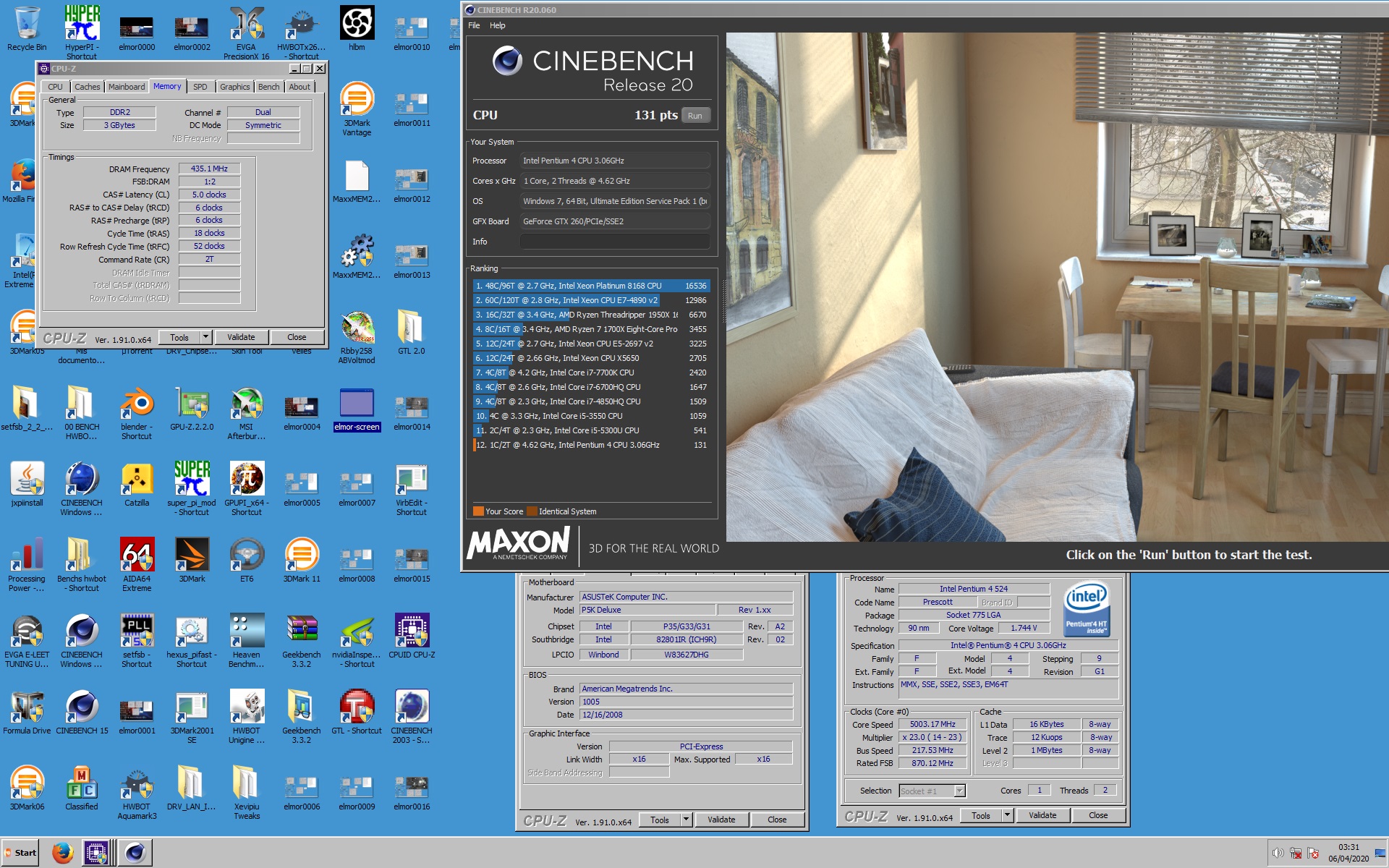
Task: Select the elmor-screen desktop icon
Action: pos(357,409)
